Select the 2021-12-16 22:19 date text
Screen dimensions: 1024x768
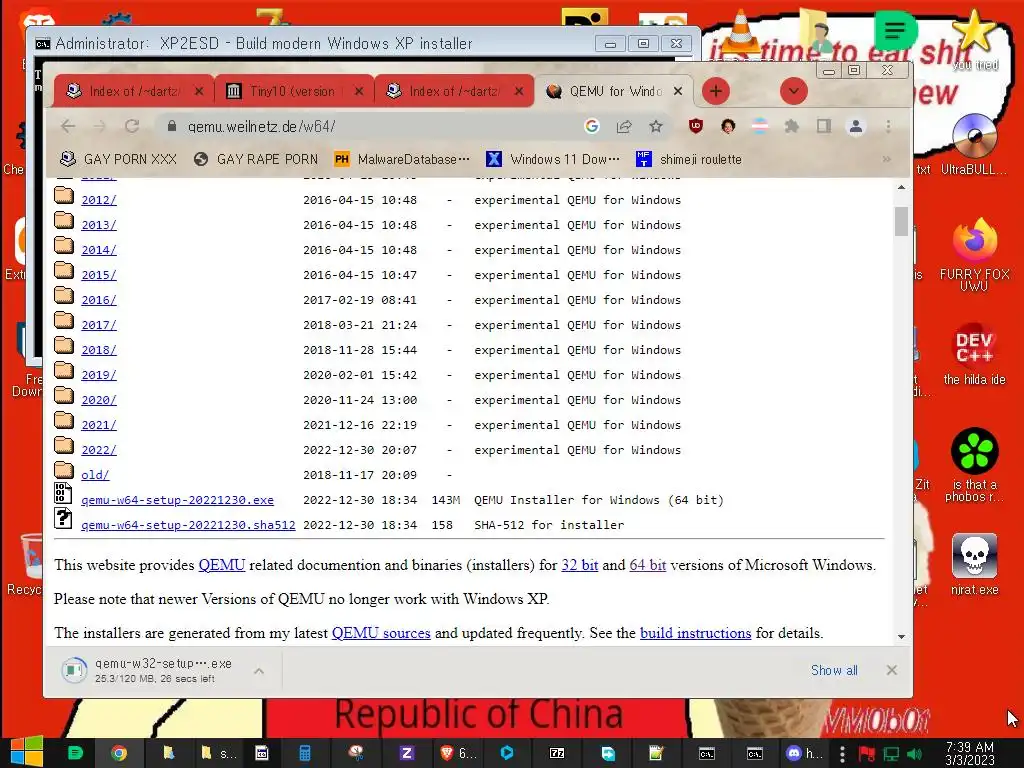click(x=360, y=425)
